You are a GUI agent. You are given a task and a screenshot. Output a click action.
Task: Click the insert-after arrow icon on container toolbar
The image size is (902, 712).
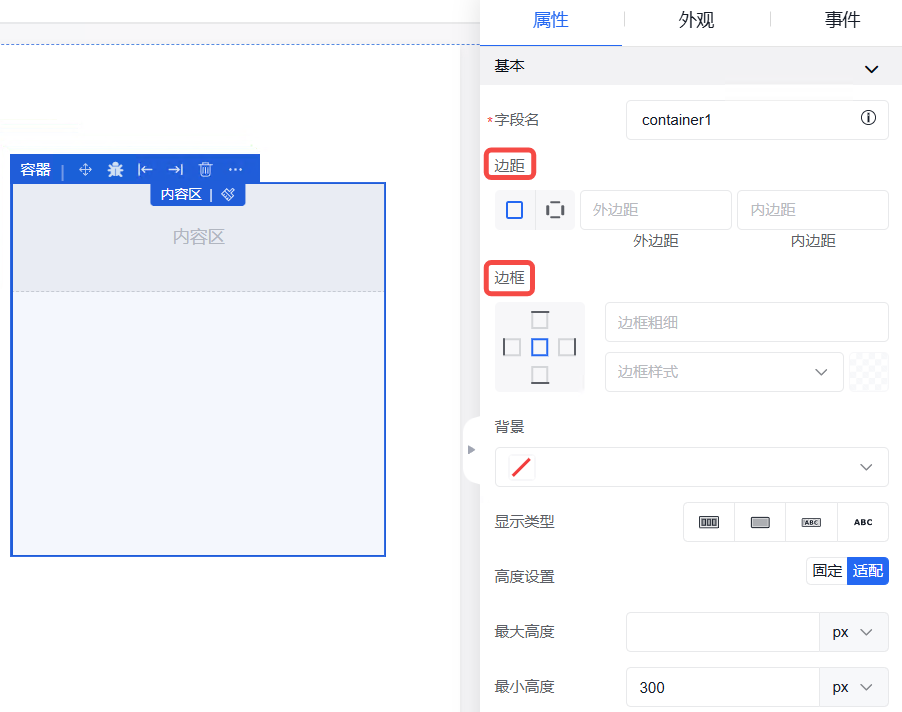tap(175, 170)
